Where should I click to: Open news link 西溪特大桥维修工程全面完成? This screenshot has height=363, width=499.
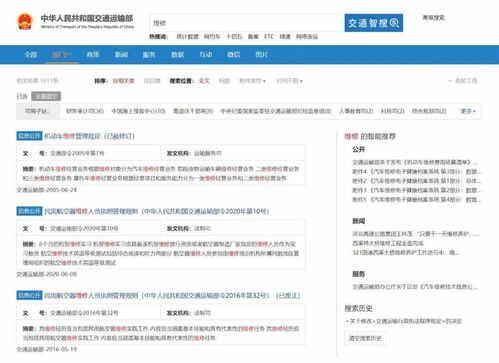click(388, 243)
